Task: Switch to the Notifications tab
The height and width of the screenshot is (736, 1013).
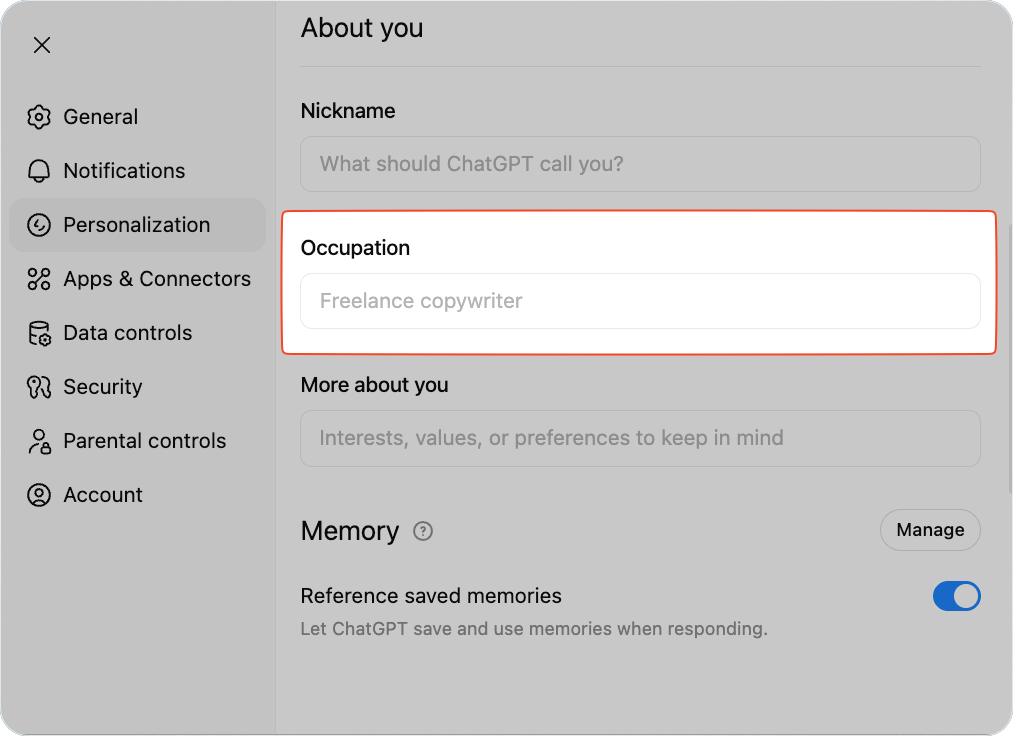Action: point(124,171)
